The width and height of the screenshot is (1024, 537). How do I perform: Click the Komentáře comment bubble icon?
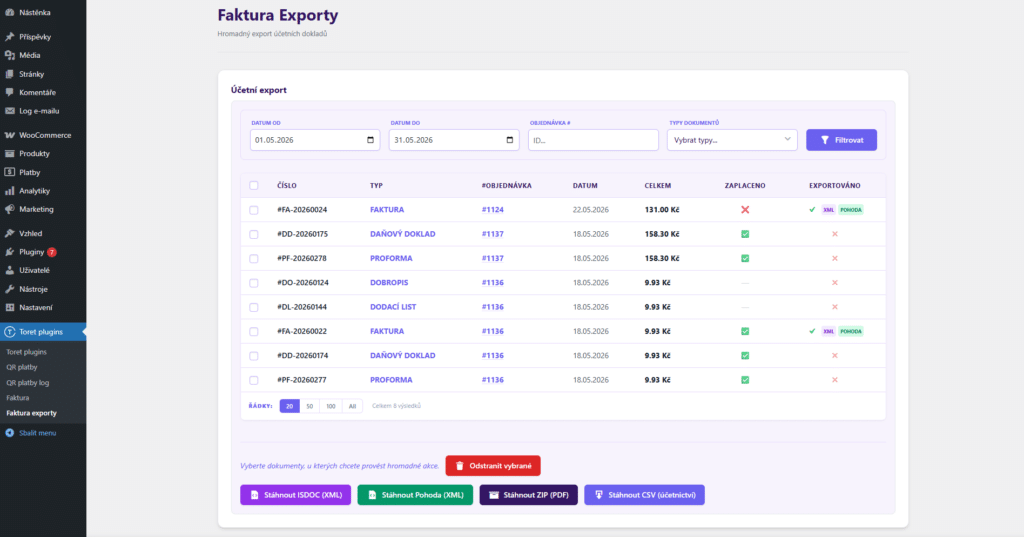click(10, 92)
